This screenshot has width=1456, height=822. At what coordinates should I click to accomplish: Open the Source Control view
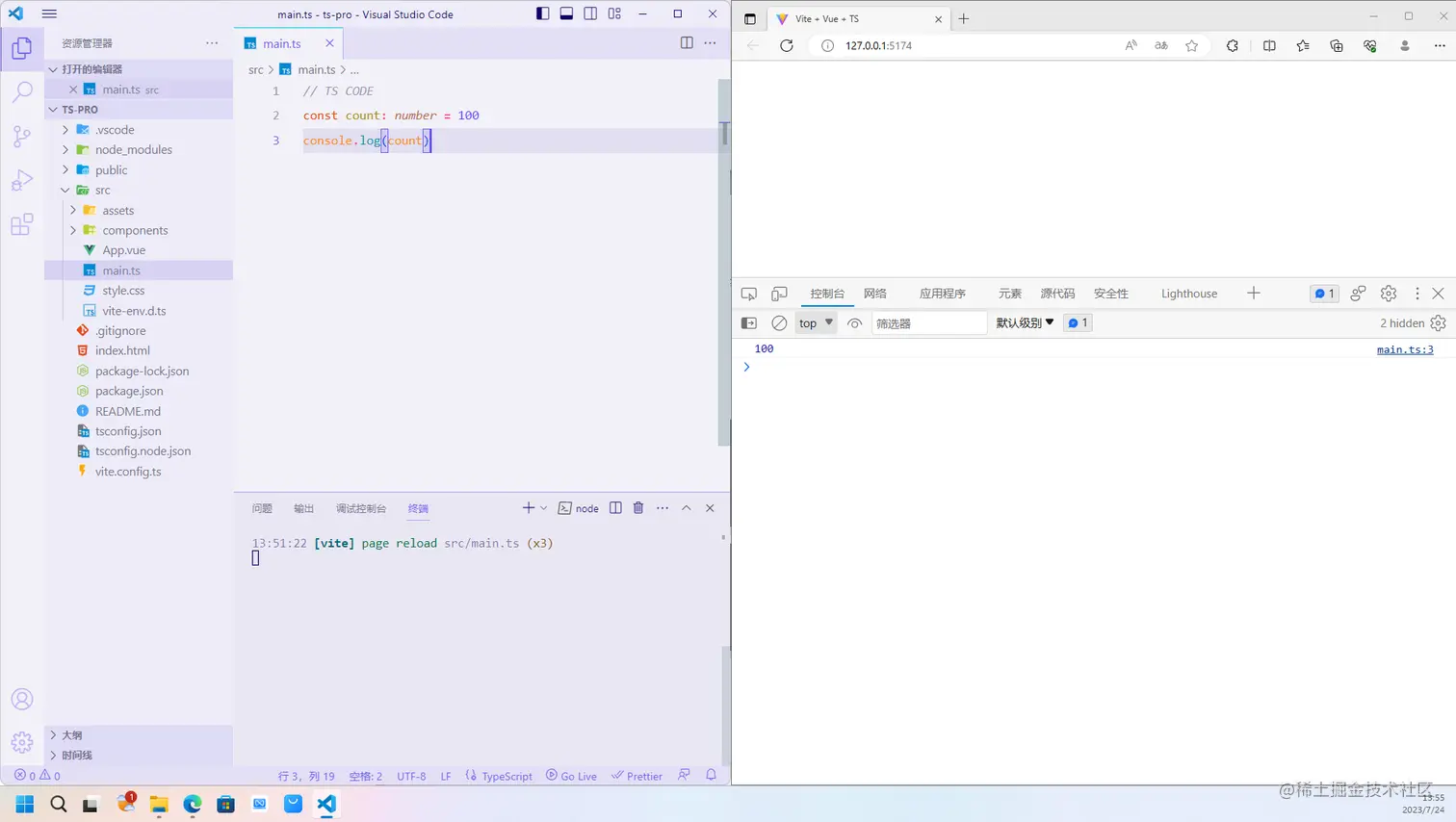point(21,136)
